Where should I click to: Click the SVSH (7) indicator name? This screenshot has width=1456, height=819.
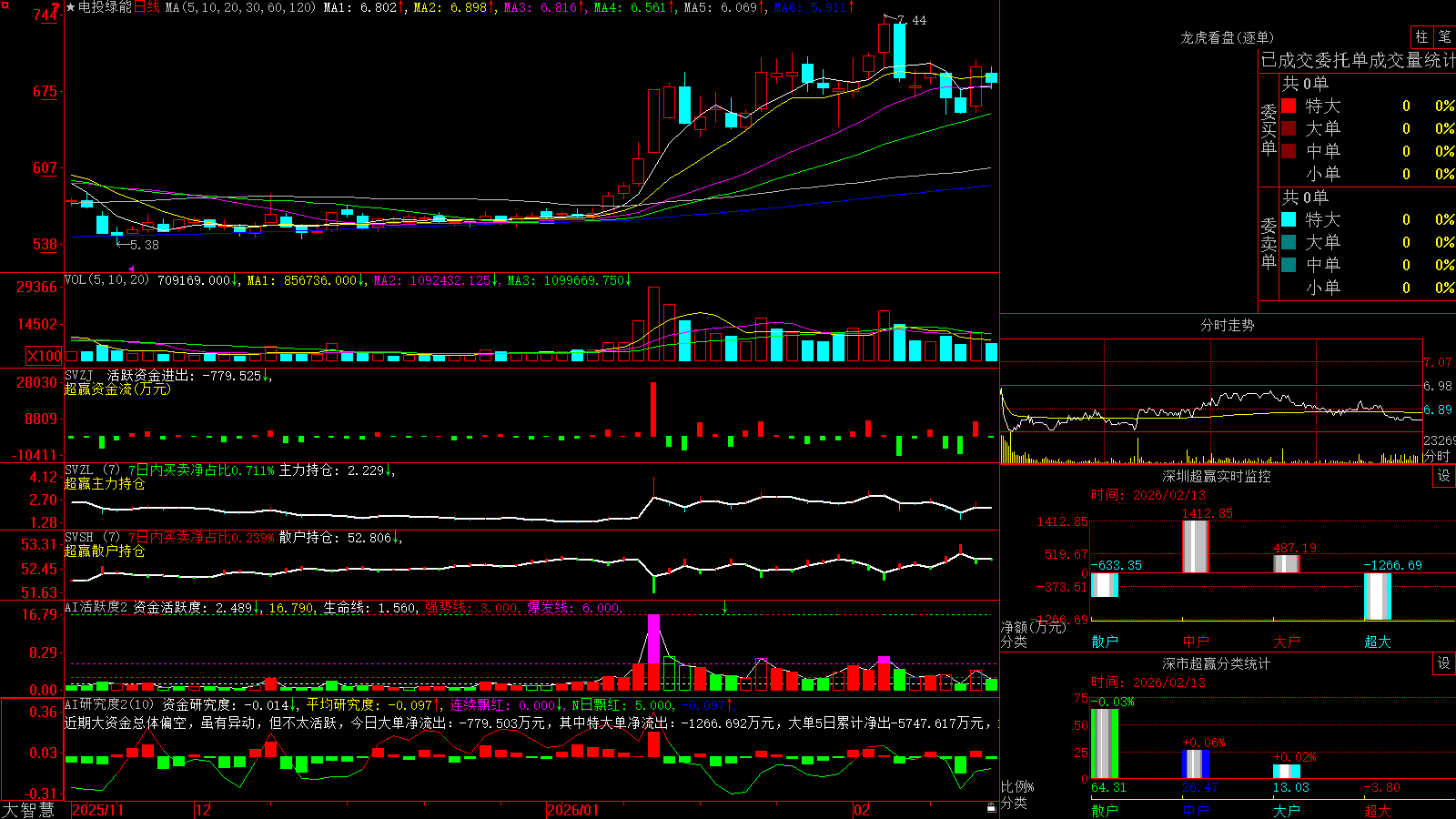coord(92,538)
